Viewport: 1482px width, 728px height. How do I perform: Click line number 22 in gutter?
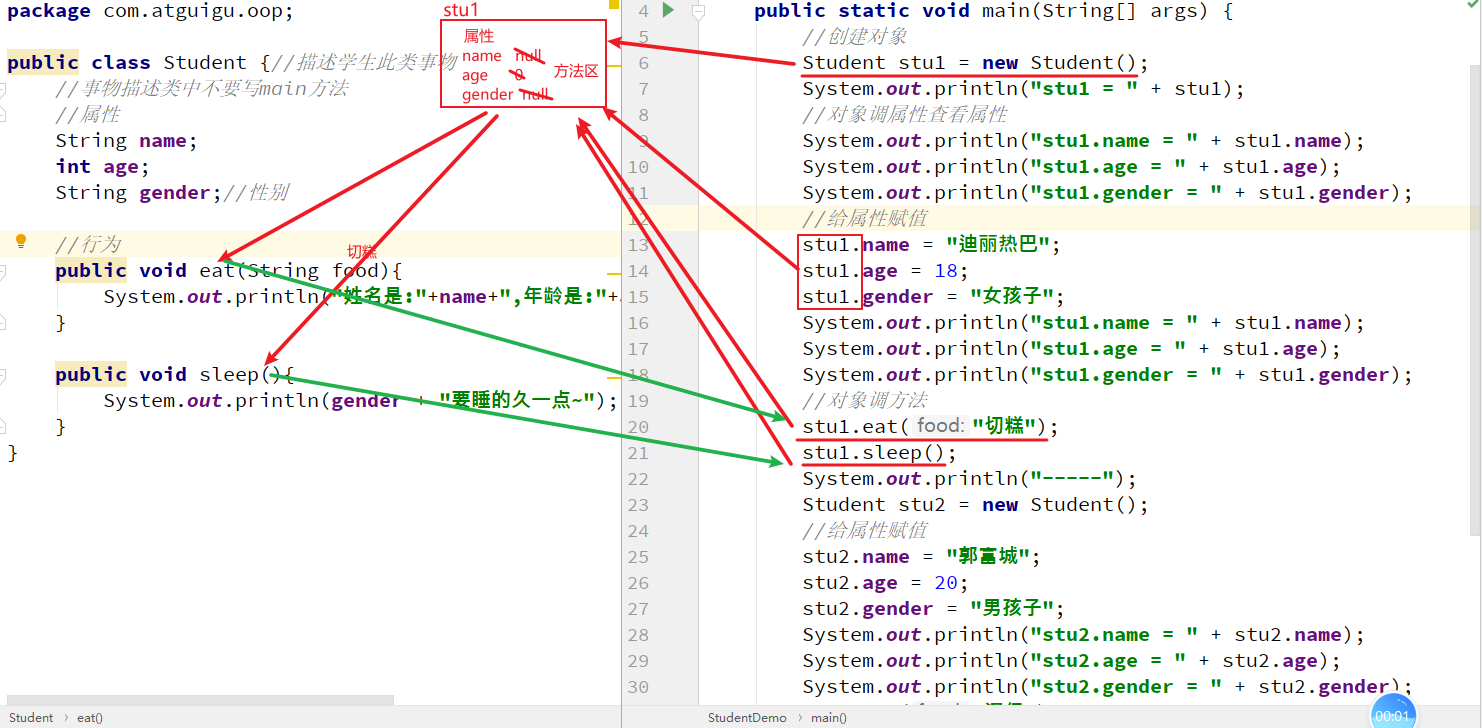point(638,479)
